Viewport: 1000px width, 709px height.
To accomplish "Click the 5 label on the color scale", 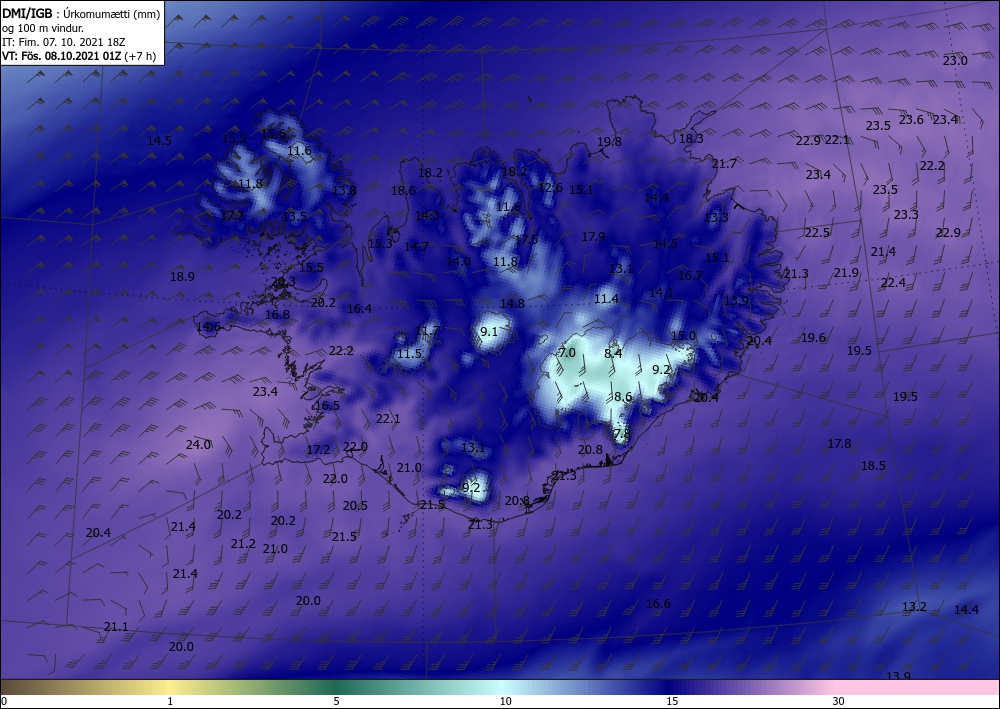I will [x=336, y=702].
